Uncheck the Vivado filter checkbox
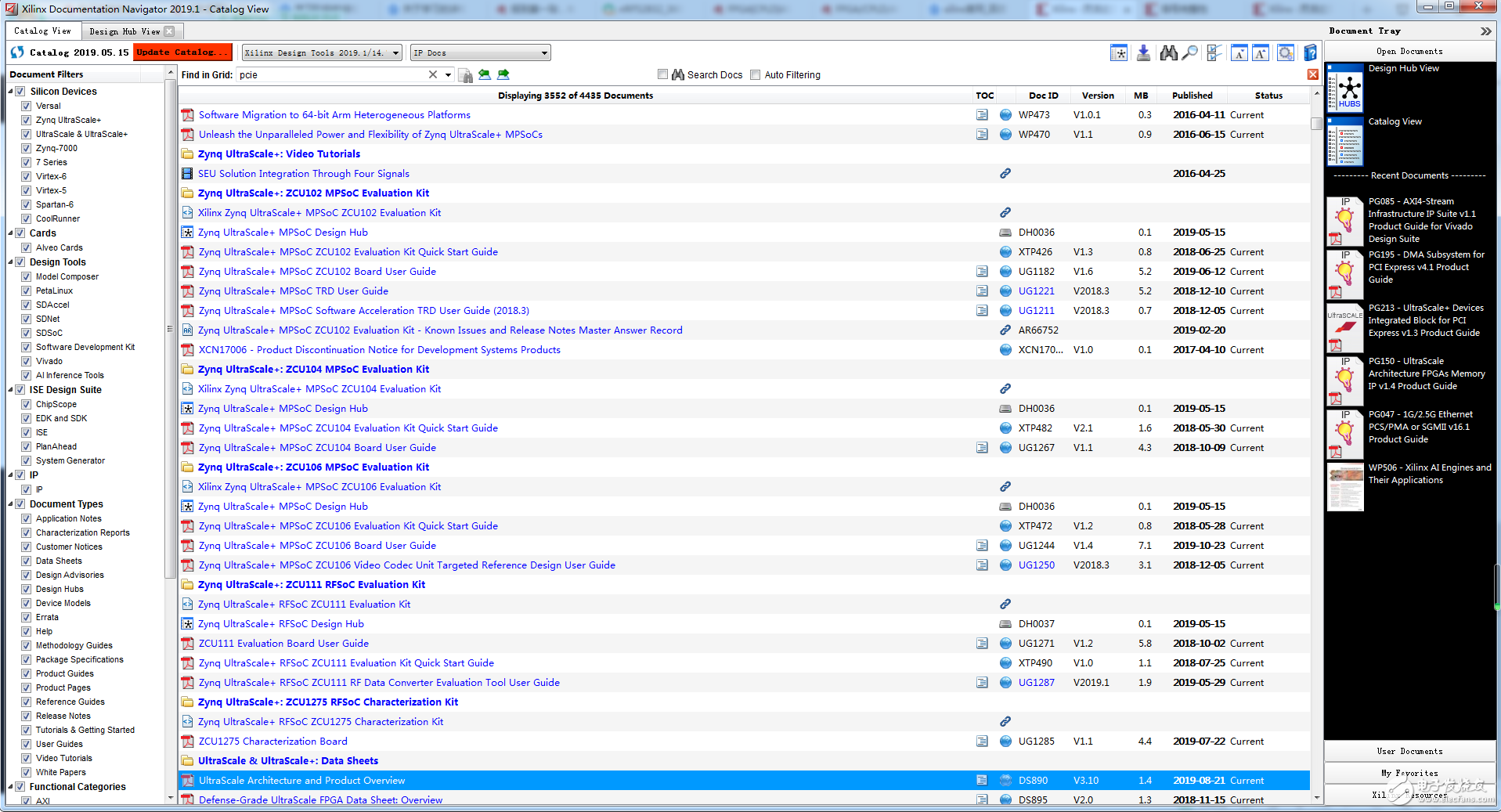The image size is (1501, 812). 26,361
